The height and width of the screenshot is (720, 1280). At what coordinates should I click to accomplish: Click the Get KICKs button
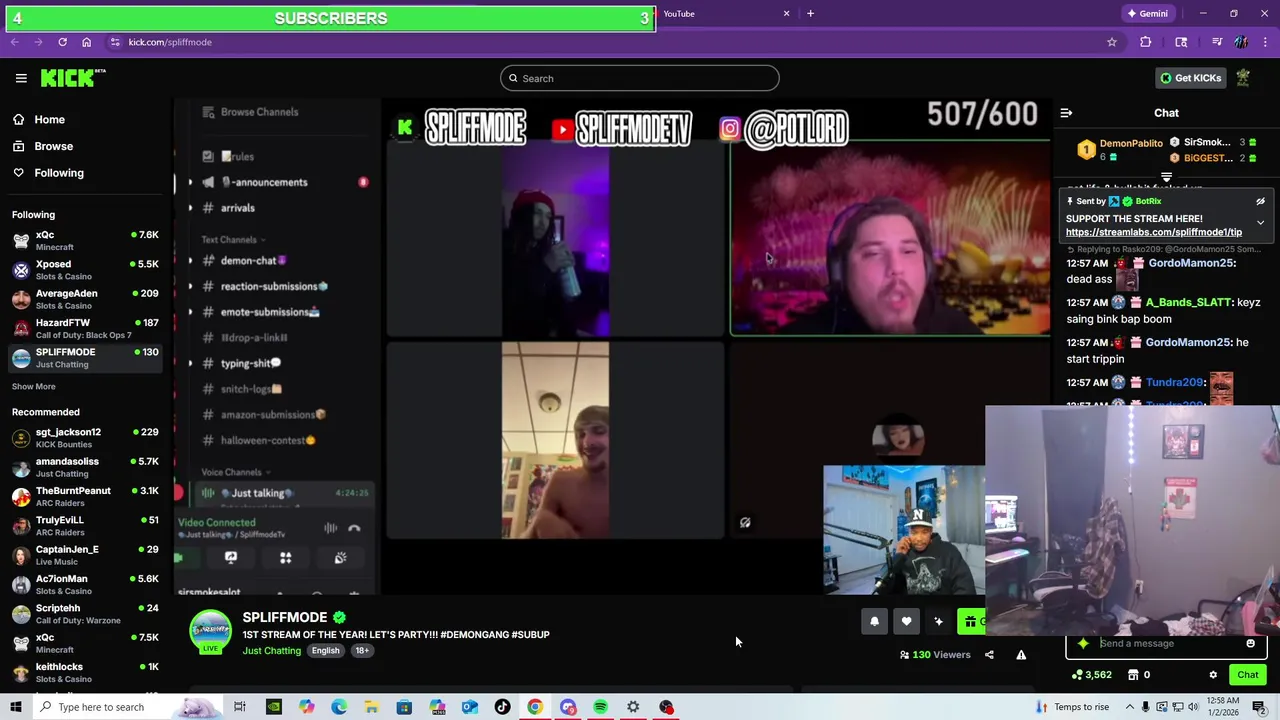point(1190,78)
